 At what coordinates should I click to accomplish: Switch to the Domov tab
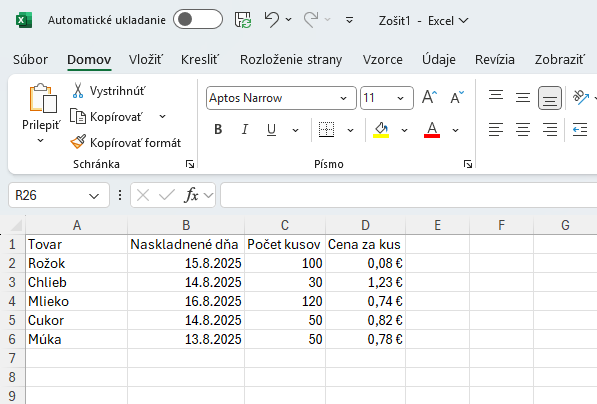pyautogui.click(x=89, y=60)
